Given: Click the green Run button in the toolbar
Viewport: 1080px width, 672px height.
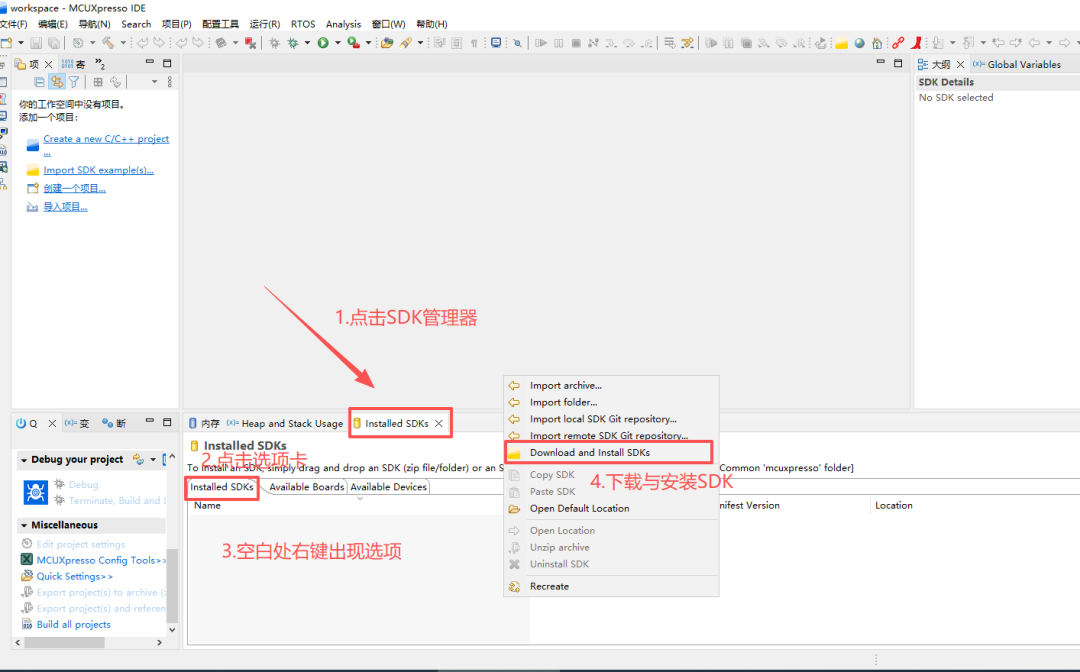Looking at the screenshot, I should (x=322, y=43).
